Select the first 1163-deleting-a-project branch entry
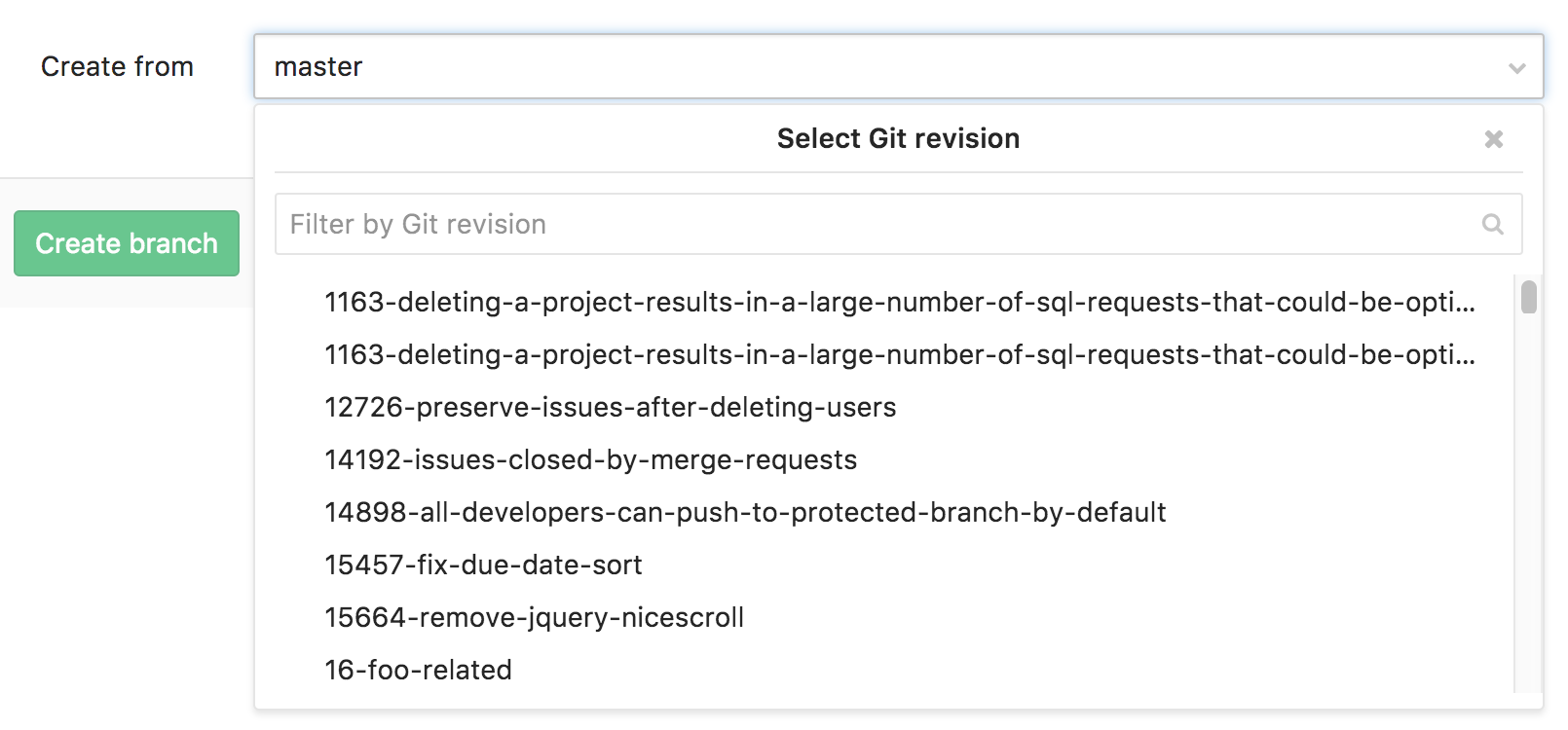The image size is (1568, 730). 899,303
